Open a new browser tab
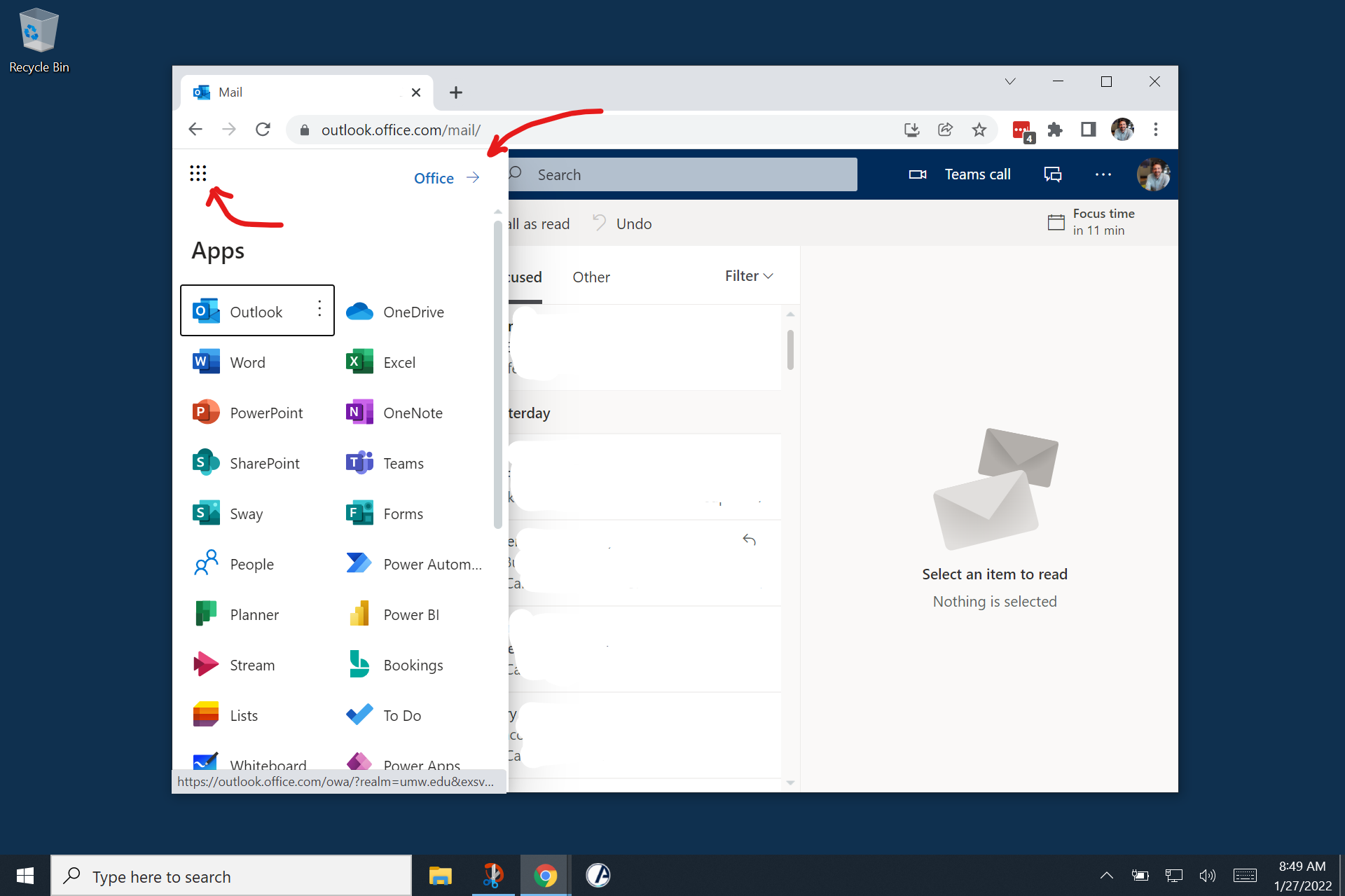 click(456, 92)
